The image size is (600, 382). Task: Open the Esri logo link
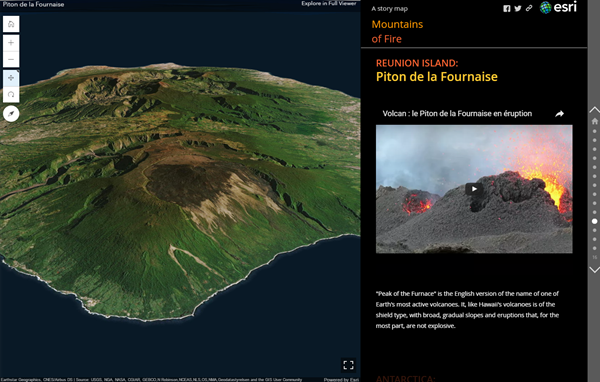[x=558, y=7]
